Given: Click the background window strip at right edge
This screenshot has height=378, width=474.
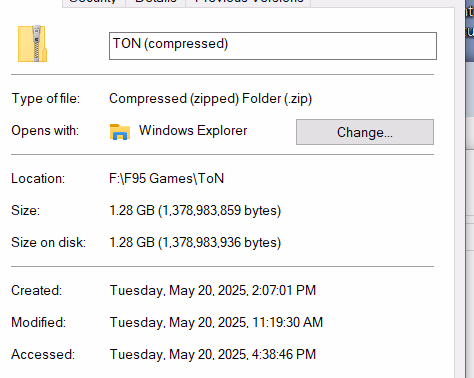Looking at the screenshot, I should 470,189.
